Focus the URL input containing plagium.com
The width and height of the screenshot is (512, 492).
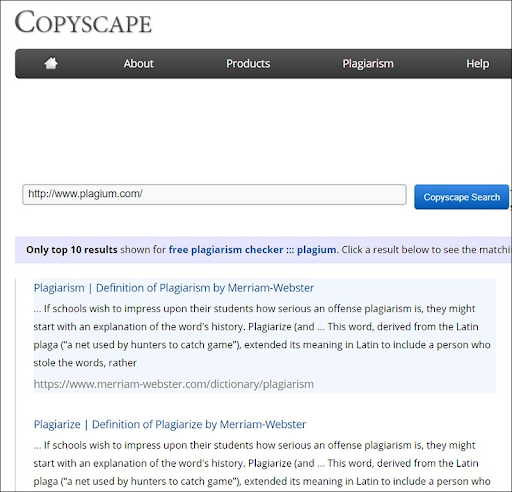[x=214, y=194]
